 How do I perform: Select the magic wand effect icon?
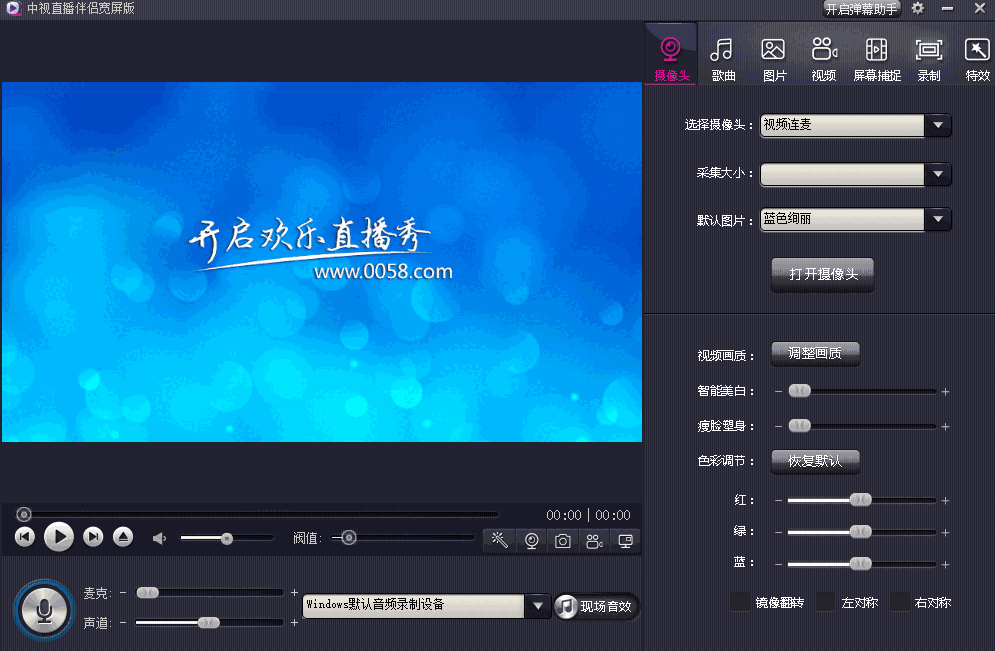point(498,540)
